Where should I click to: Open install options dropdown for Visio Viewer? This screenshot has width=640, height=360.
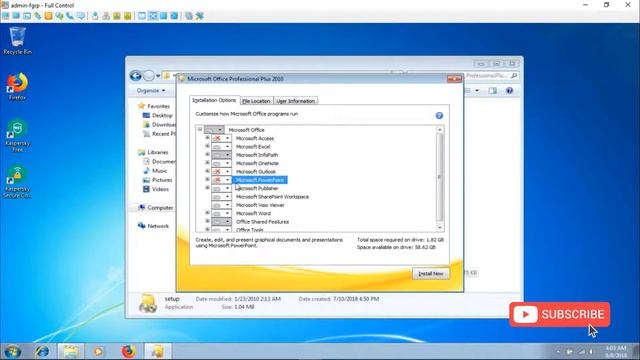(221, 205)
